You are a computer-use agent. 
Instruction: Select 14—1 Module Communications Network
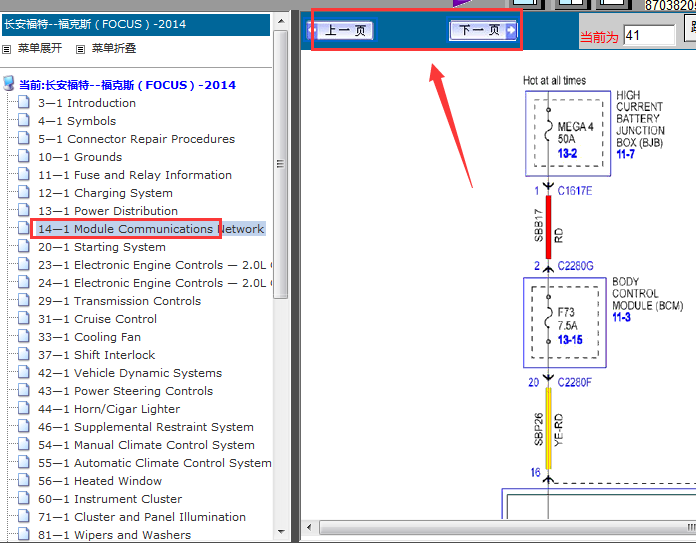tap(151, 229)
